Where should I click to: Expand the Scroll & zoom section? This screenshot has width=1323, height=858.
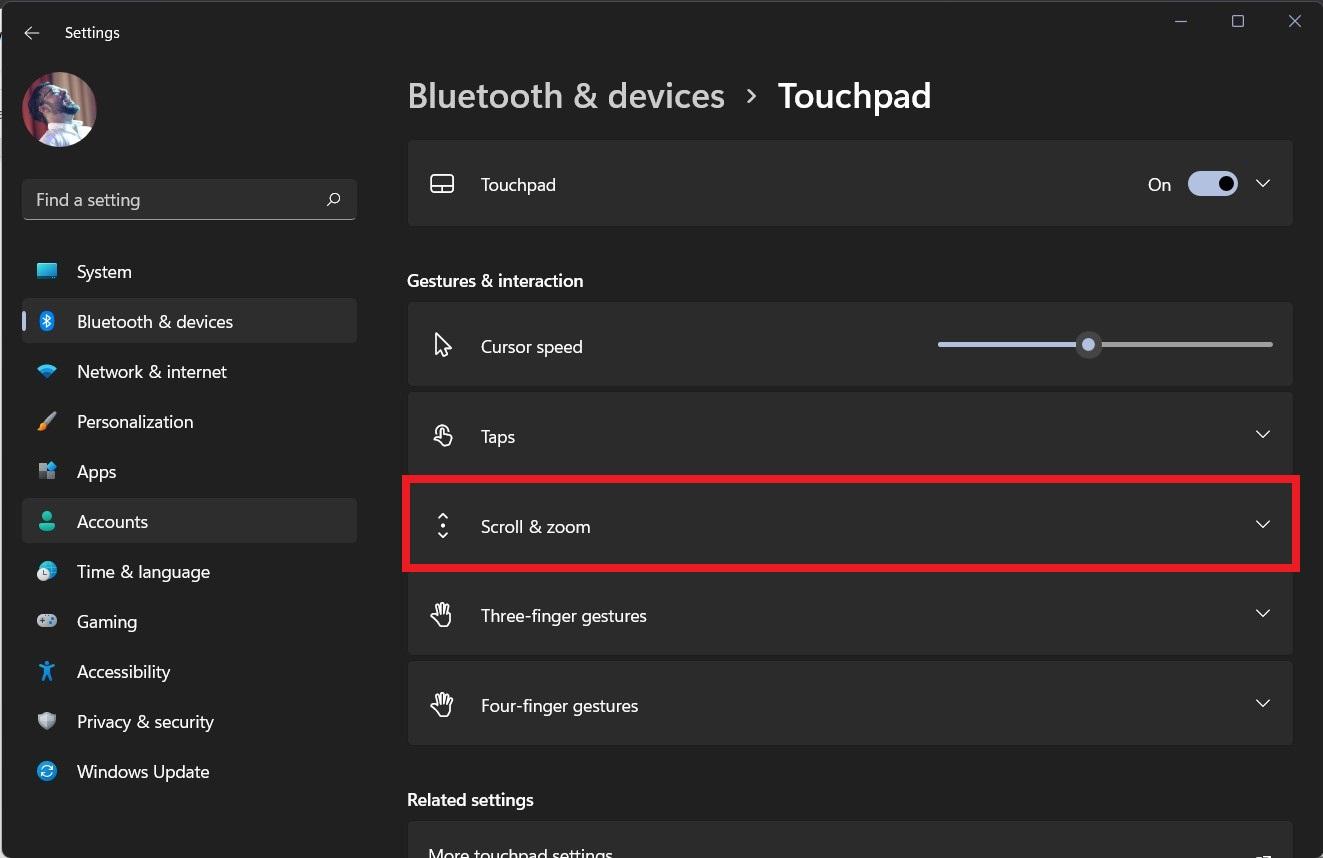[1263, 525]
